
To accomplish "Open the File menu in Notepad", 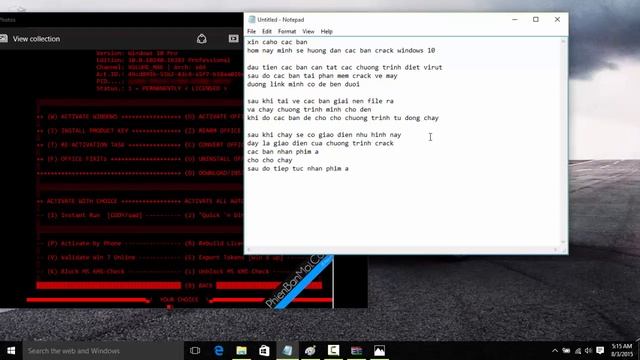I will [251, 31].
